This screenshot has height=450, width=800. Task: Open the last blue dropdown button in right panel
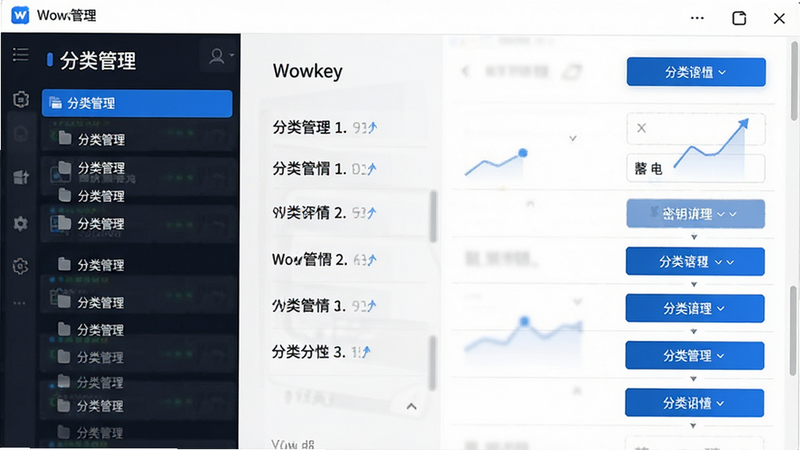click(694, 403)
